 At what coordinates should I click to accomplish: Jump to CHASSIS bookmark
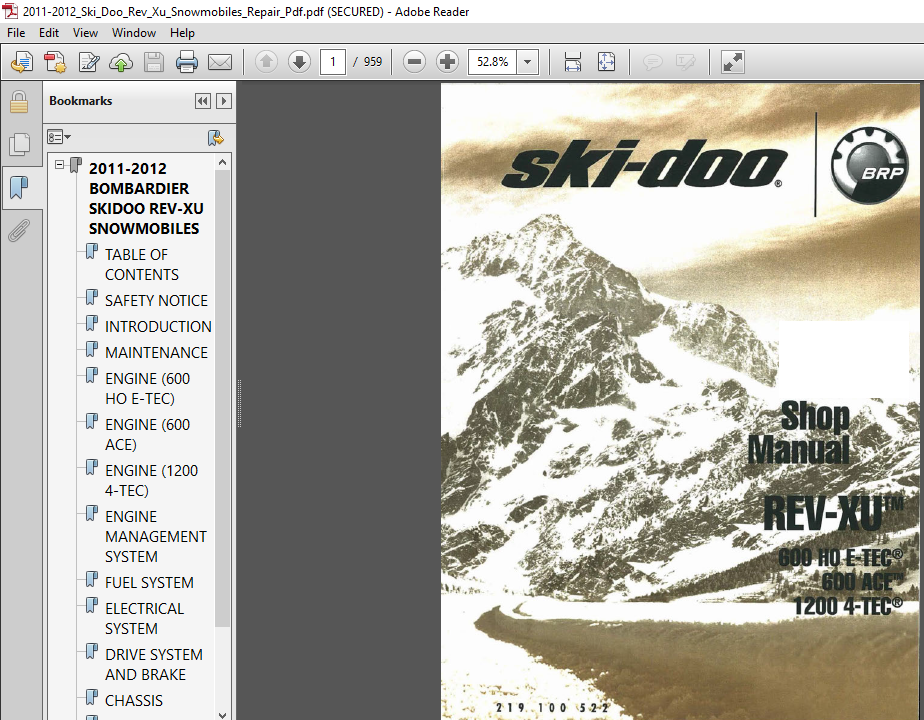tap(134, 701)
